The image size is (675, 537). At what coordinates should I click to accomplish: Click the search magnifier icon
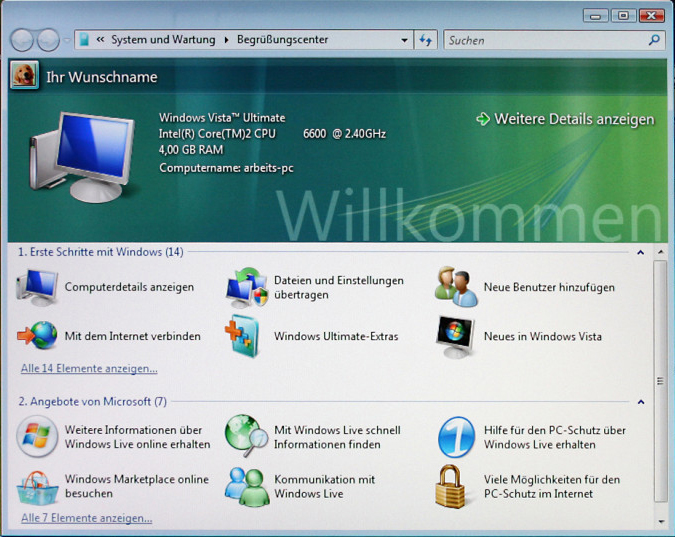click(x=654, y=40)
